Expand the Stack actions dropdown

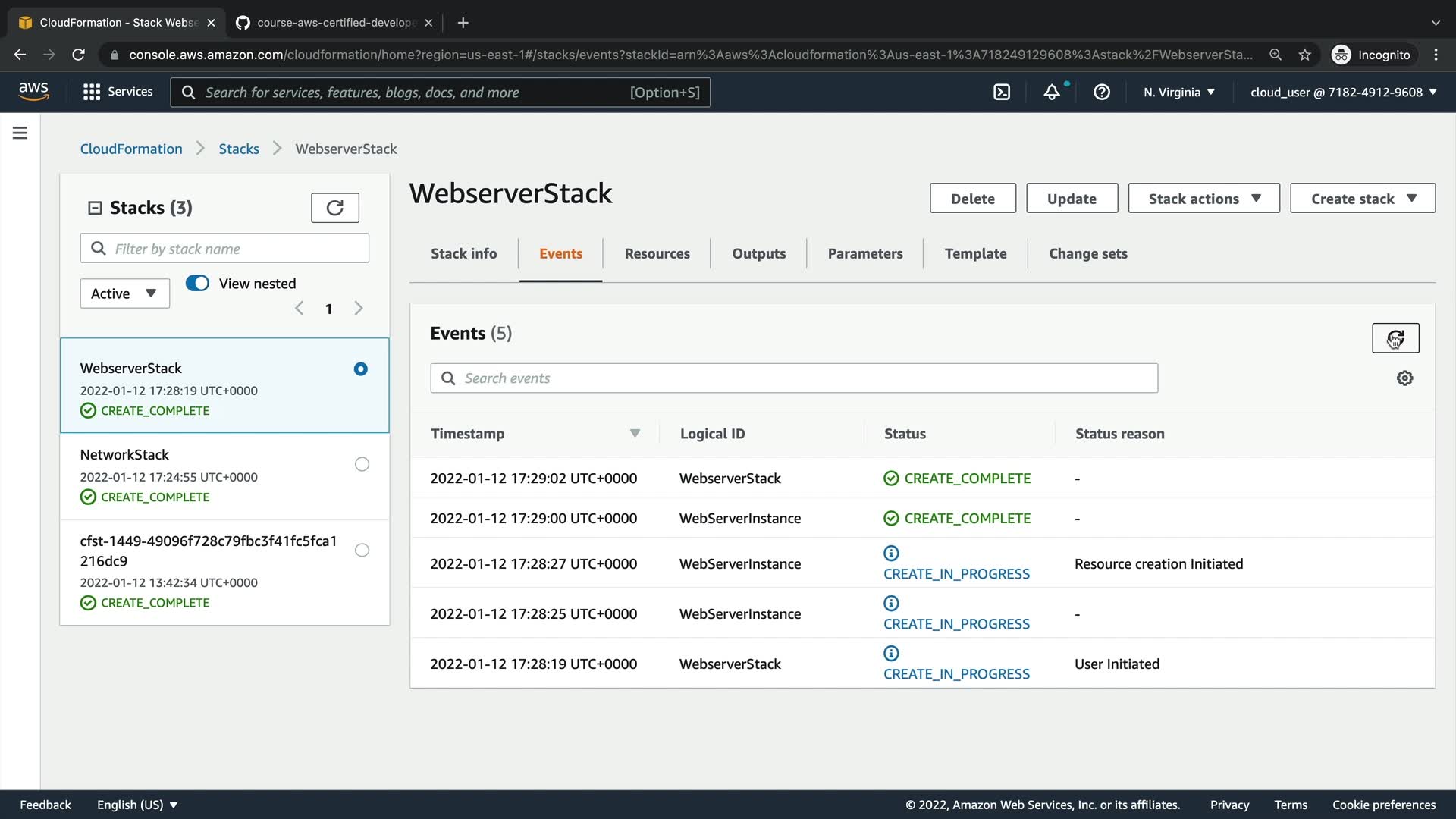(x=1203, y=199)
